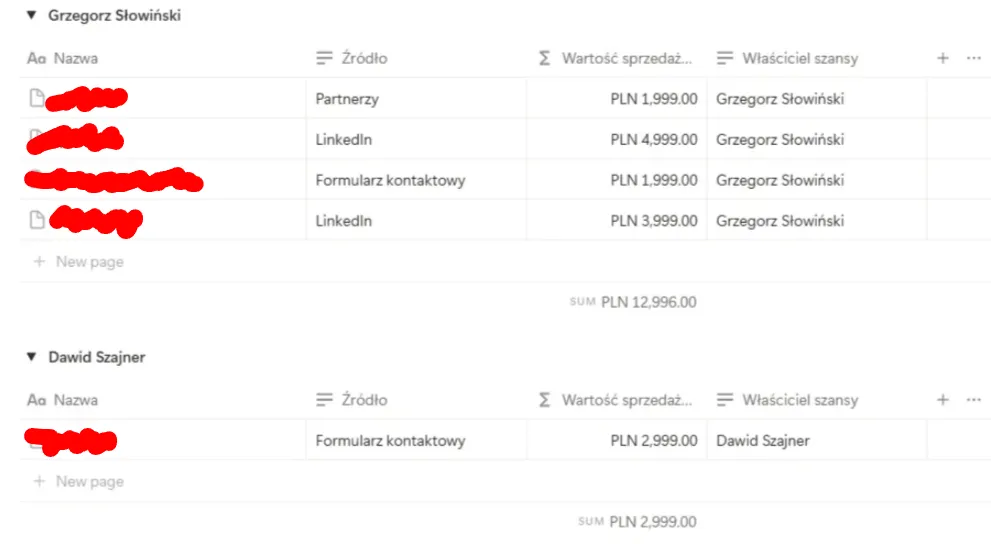Viewport: 991px width, 544px height.
Task: Click sigma icon in Grzegorz Słowiński table header
Action: (544, 58)
